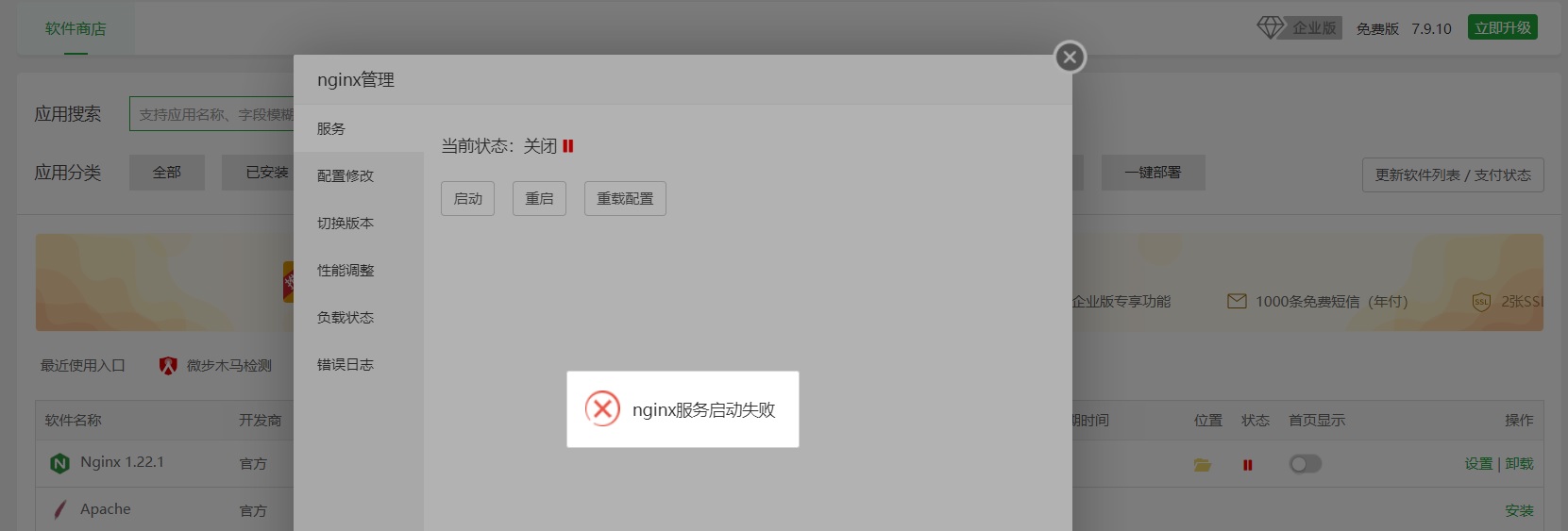Click the red error icon in failure message

tap(602, 409)
